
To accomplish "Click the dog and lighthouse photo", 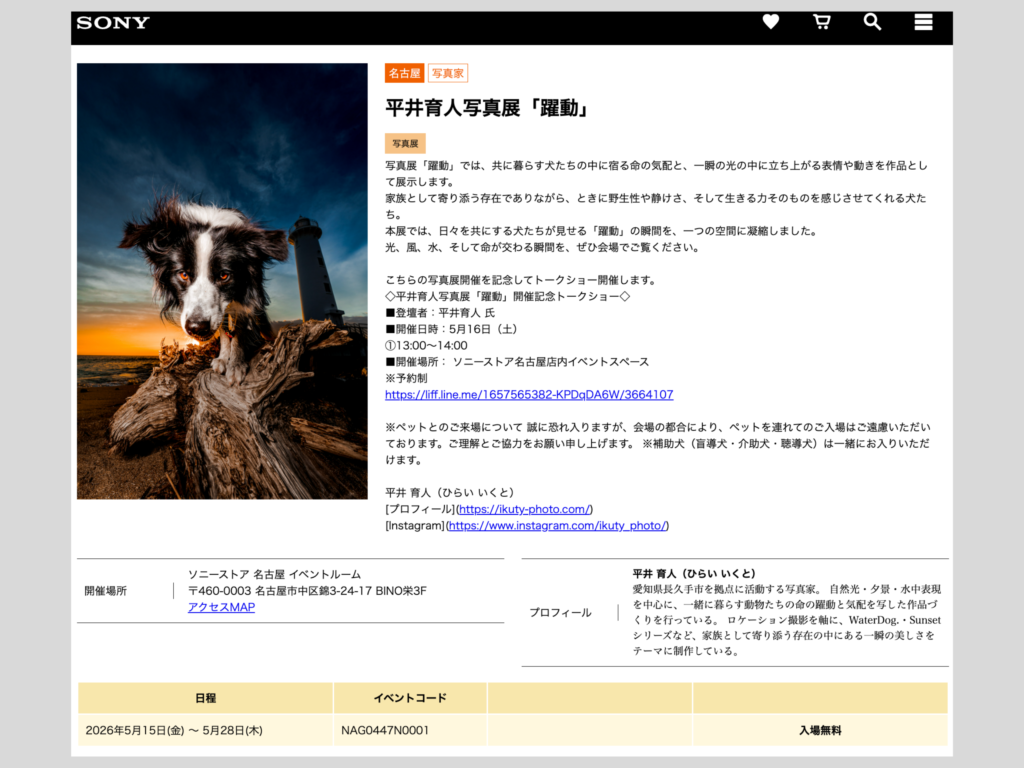I will pyautogui.click(x=222, y=281).
